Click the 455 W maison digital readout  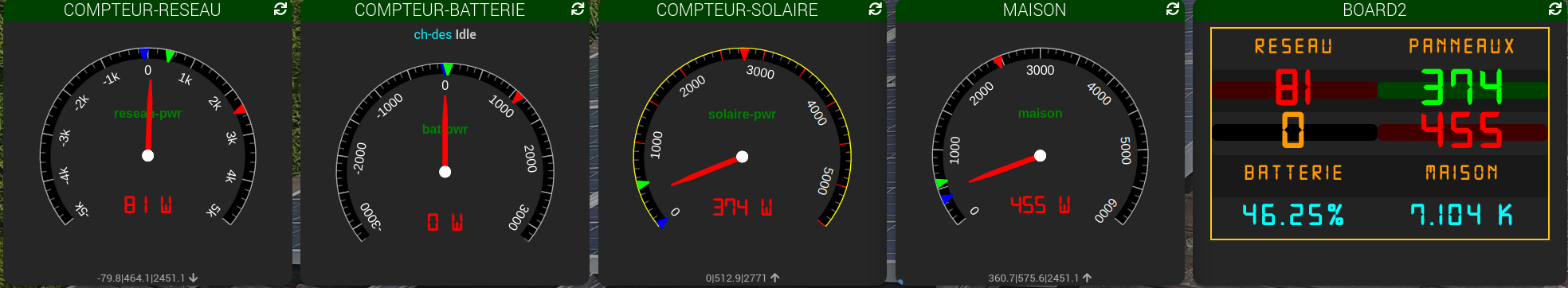point(1040,205)
